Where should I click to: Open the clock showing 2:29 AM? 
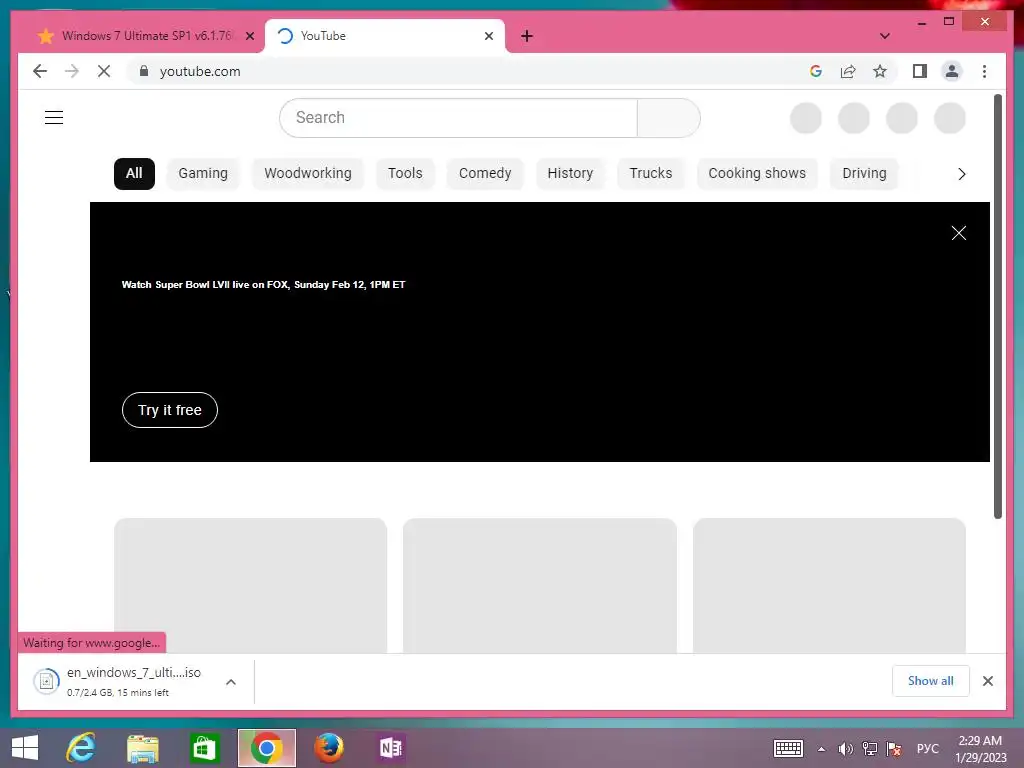[980, 749]
